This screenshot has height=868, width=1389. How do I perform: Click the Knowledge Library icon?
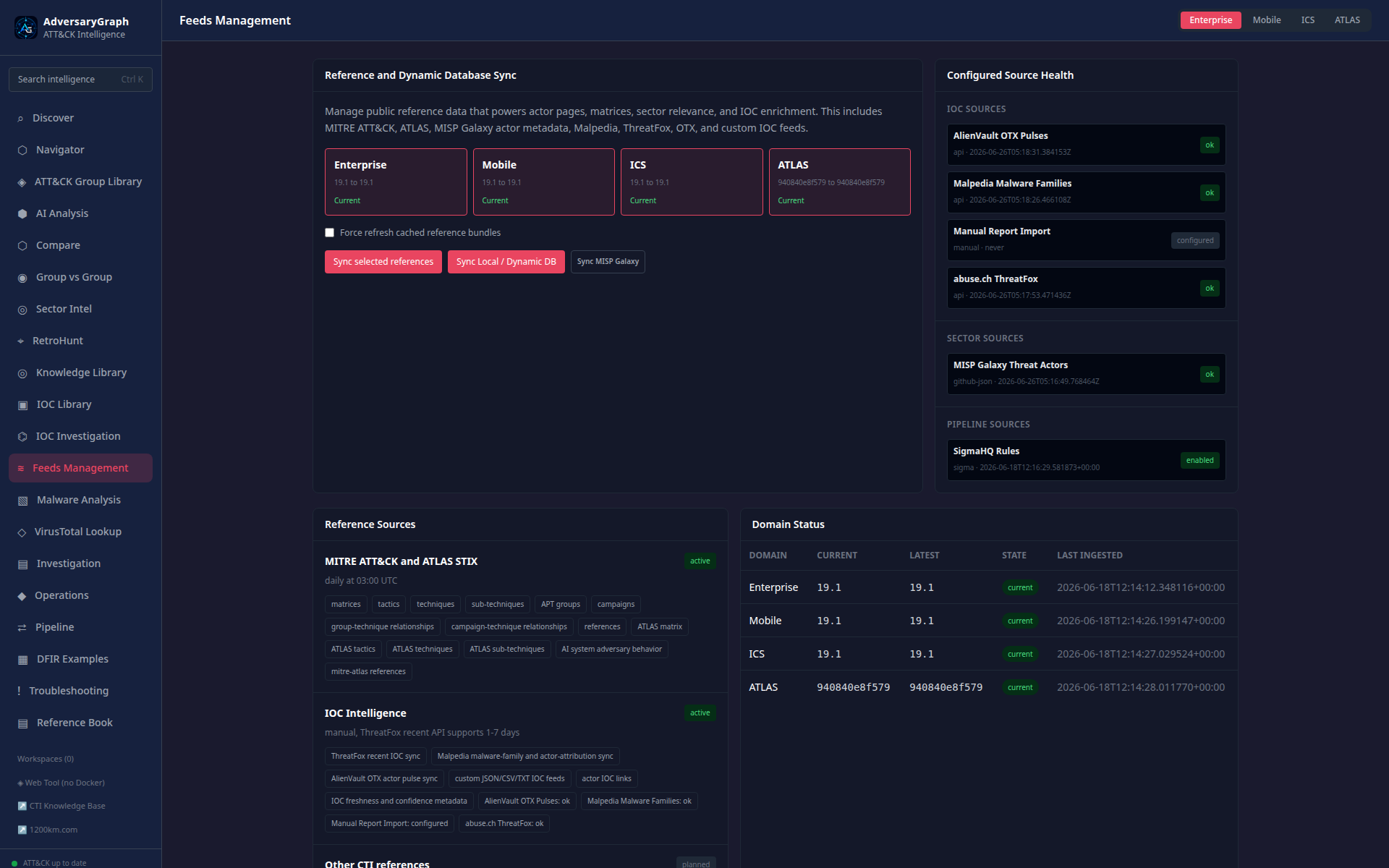22,373
